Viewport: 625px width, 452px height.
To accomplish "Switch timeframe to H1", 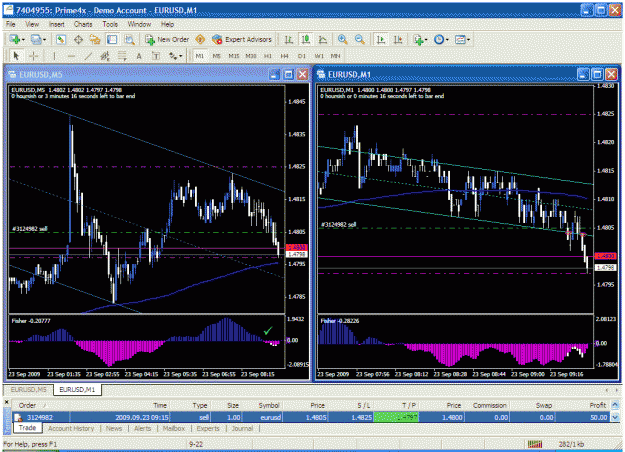I will (268, 56).
